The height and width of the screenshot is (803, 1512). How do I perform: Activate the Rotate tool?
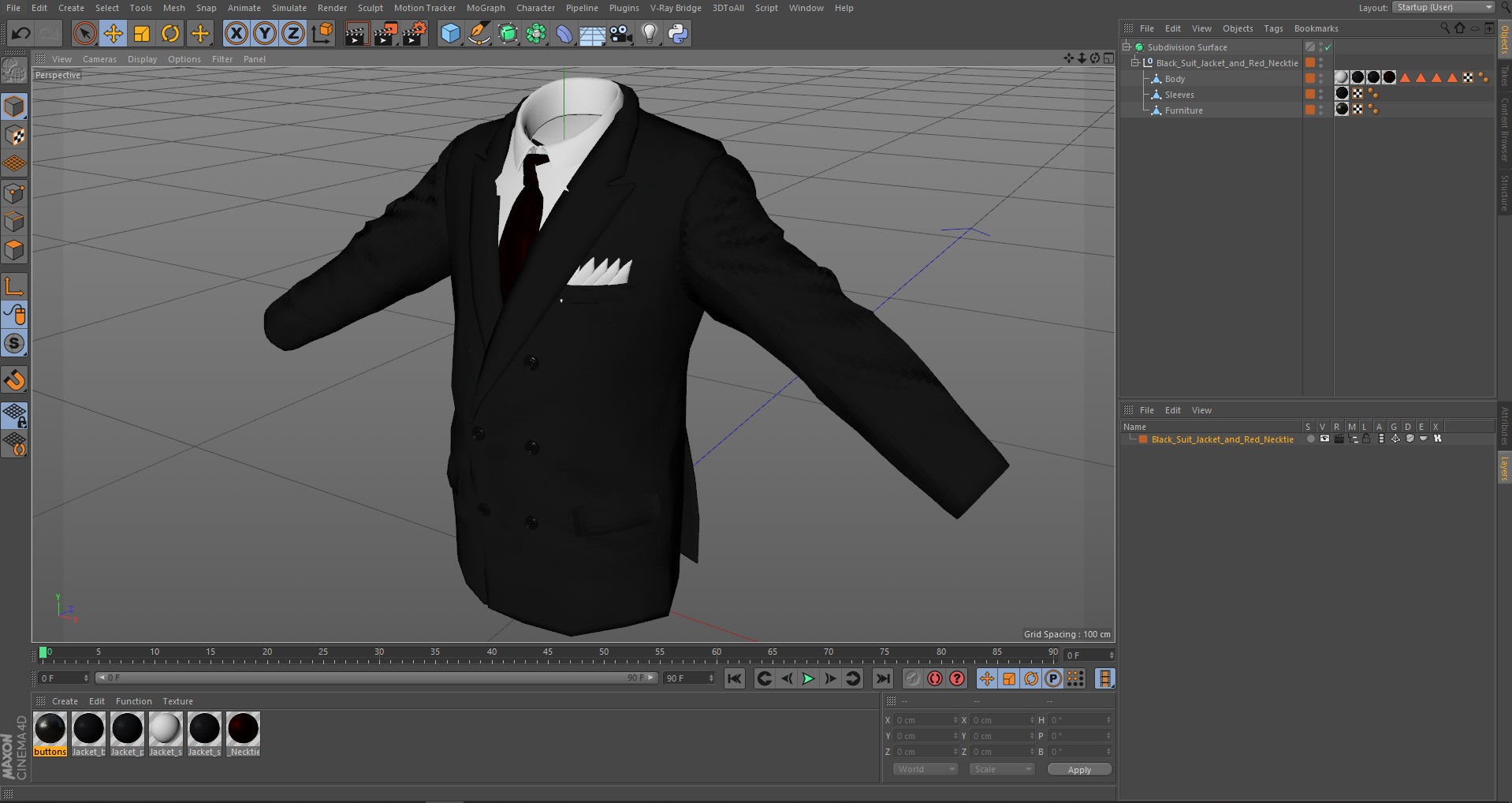tap(170, 33)
